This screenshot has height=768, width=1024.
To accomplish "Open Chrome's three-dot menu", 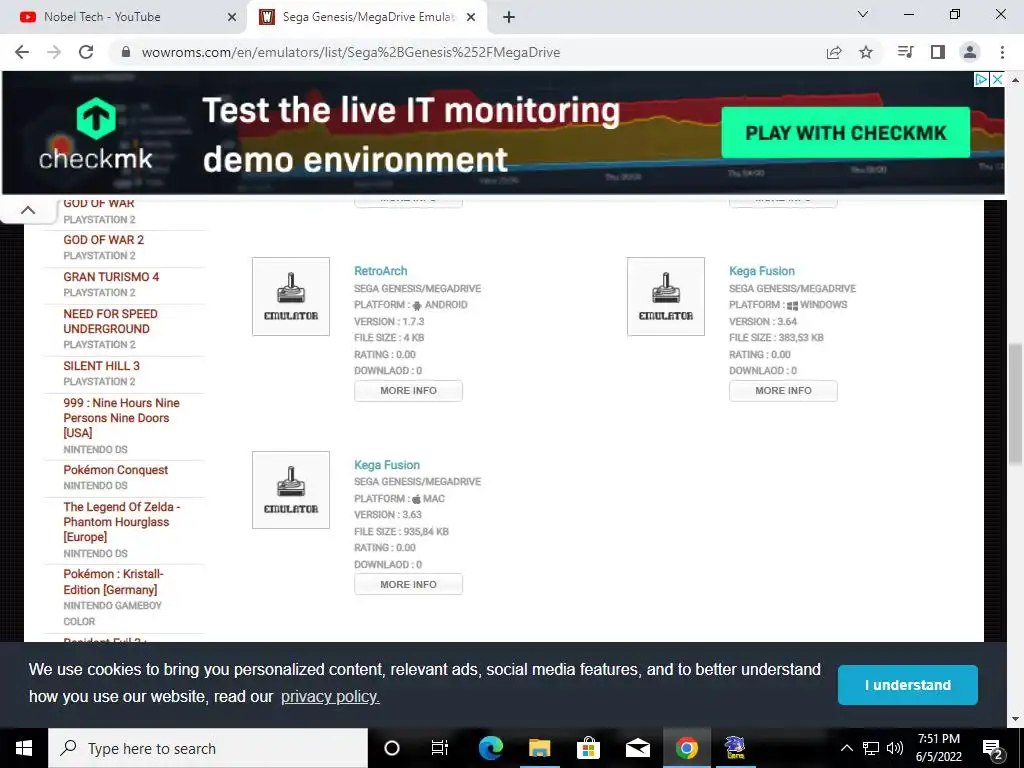I will click(x=1002, y=52).
